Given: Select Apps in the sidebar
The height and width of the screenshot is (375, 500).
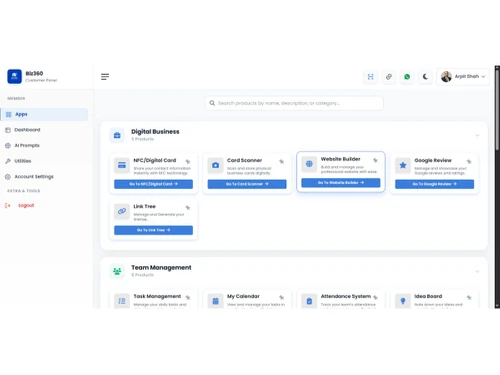Looking at the screenshot, I should click(44, 114).
